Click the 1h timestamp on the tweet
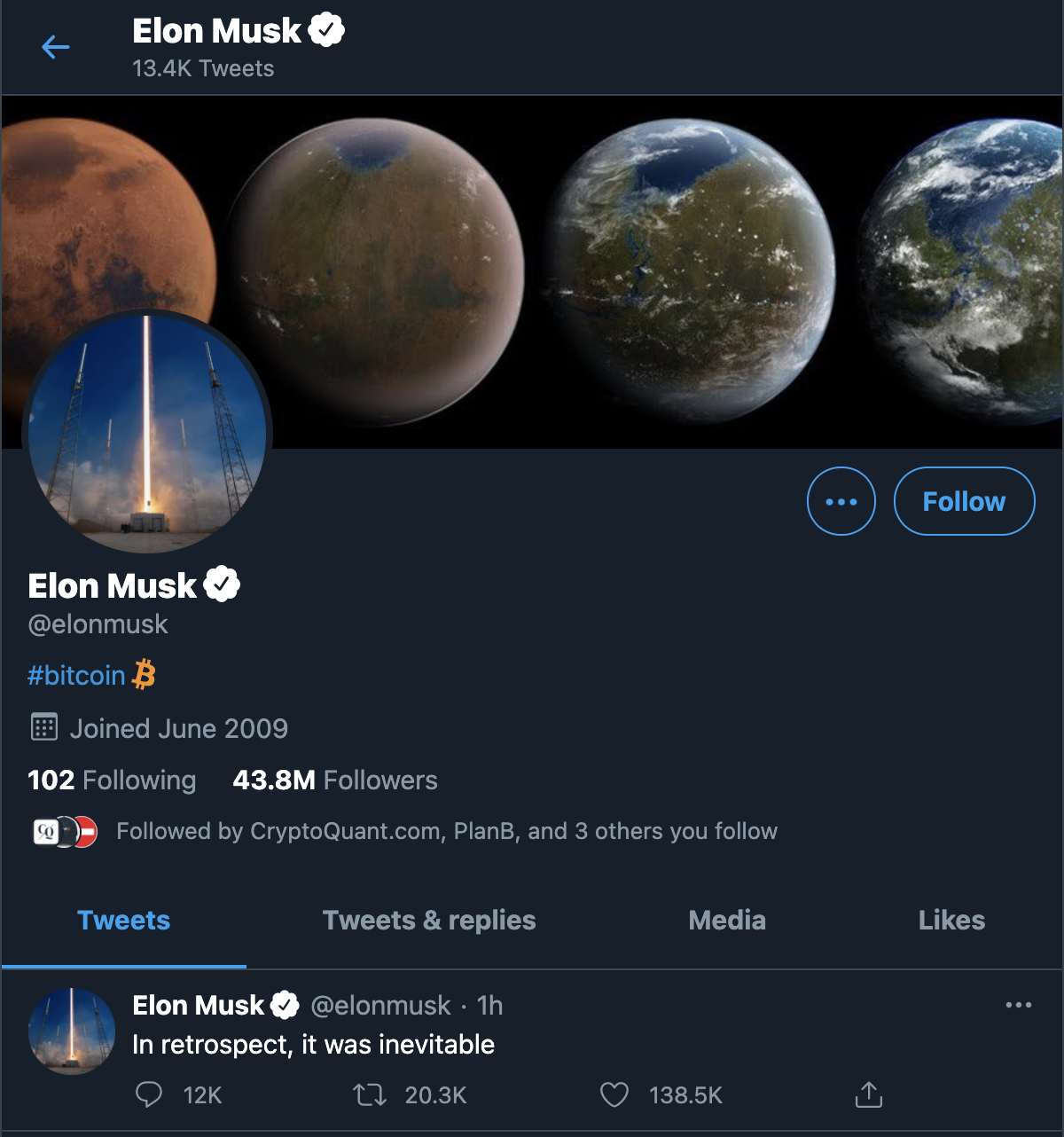The height and width of the screenshot is (1137, 1064). coord(489,1006)
